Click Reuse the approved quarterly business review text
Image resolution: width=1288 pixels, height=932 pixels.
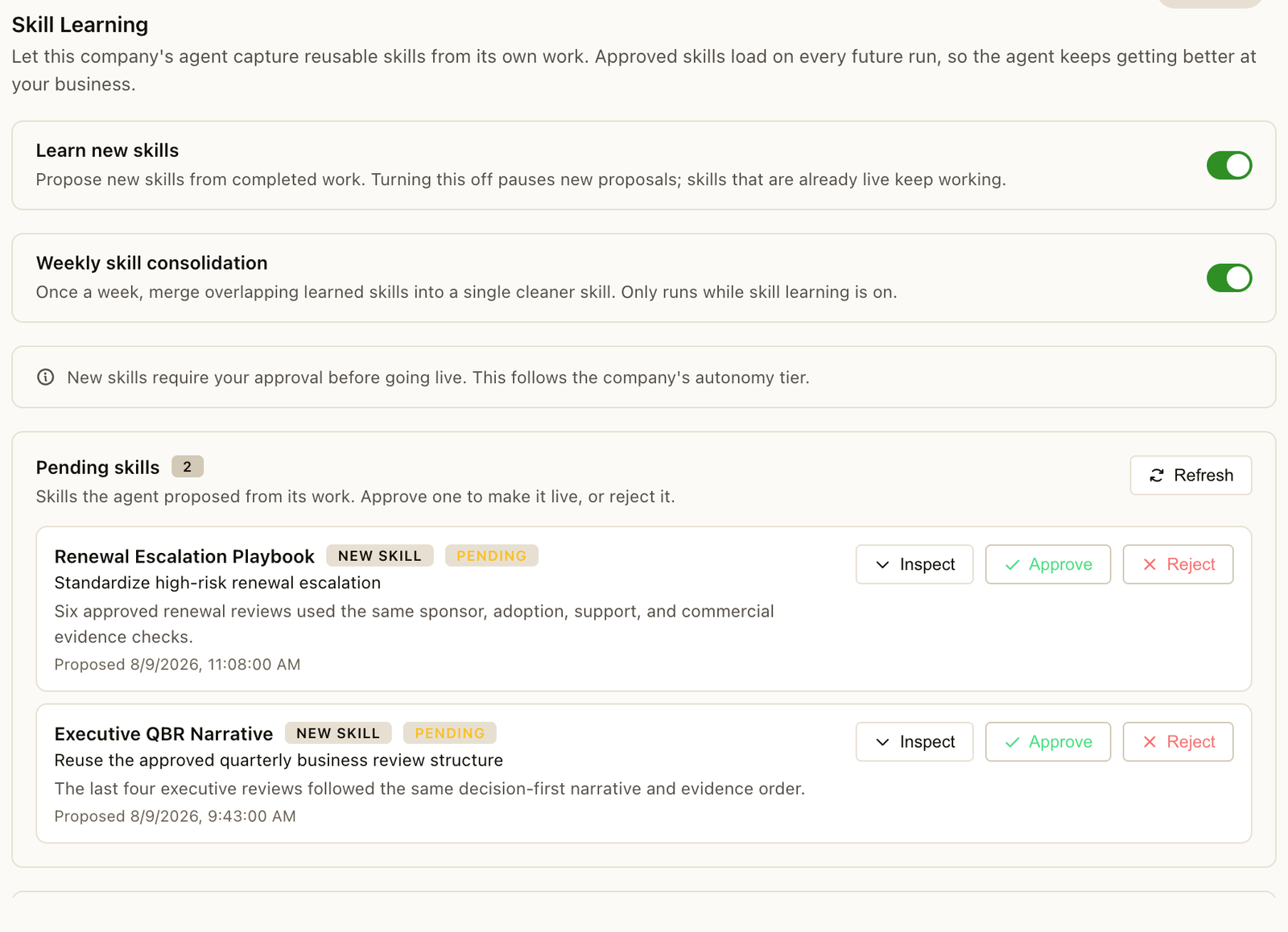(279, 761)
